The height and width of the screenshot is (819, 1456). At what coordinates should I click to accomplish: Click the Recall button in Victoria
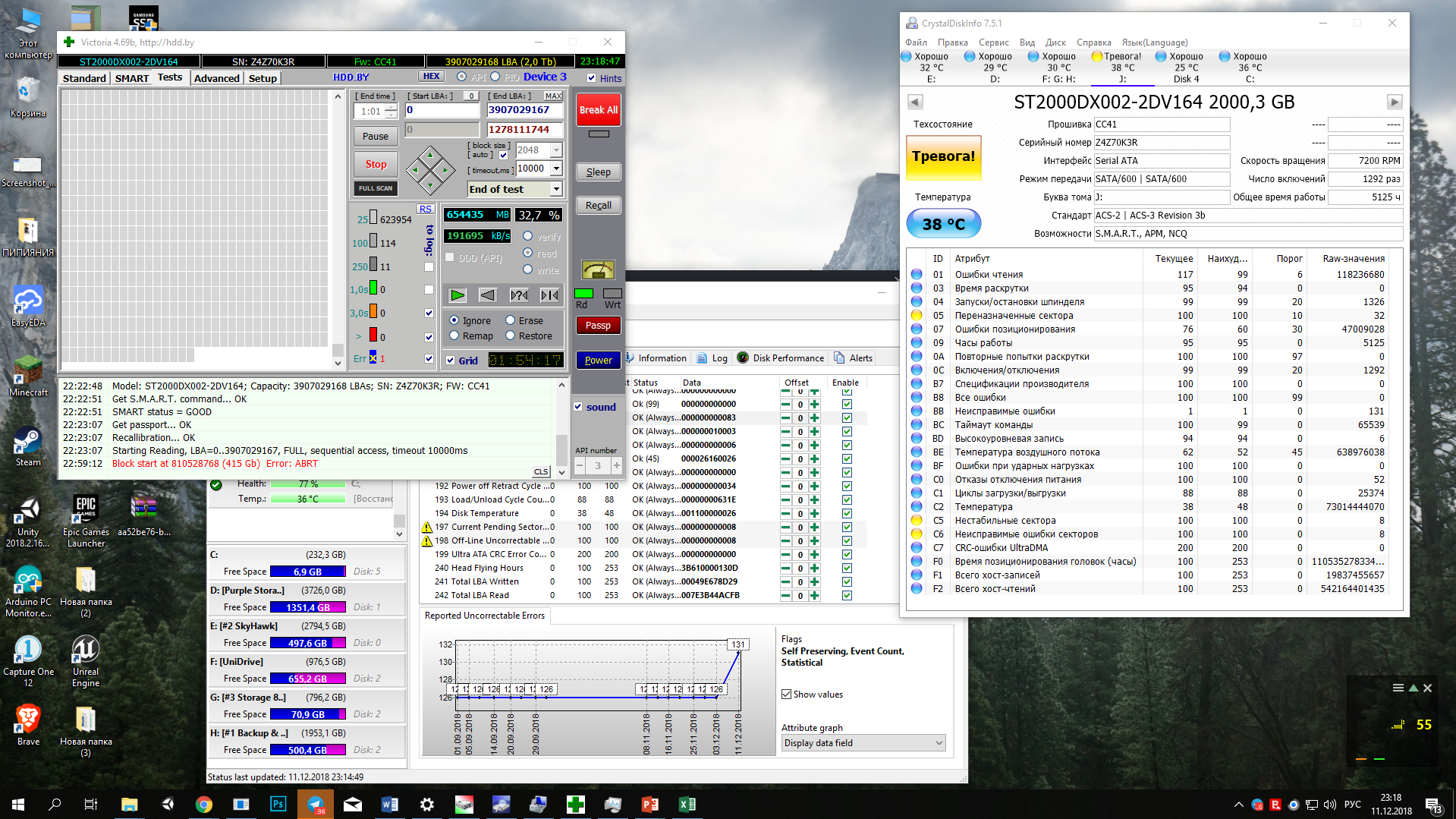tap(598, 206)
